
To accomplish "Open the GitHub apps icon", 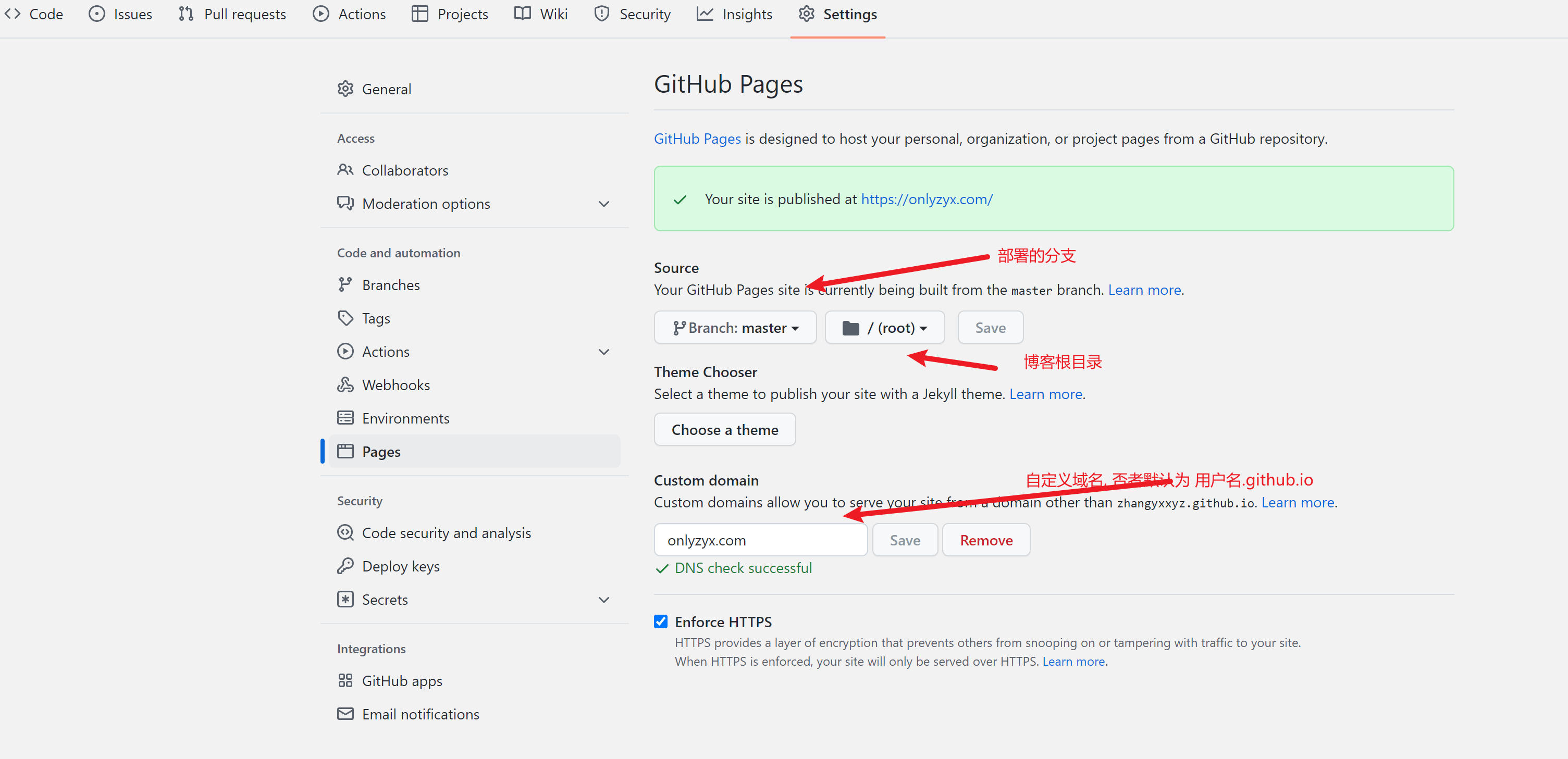I will click(x=345, y=680).
